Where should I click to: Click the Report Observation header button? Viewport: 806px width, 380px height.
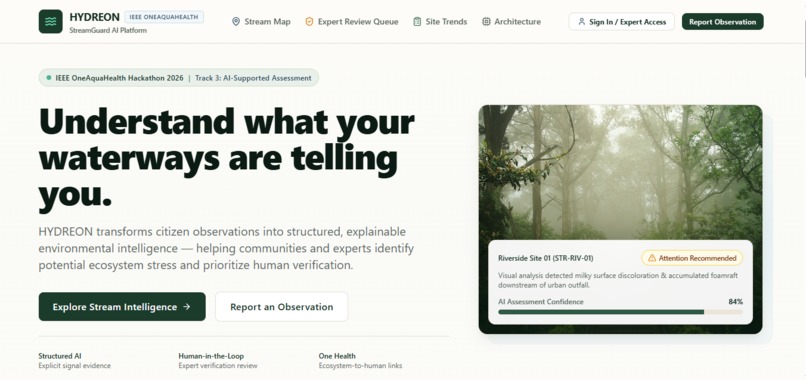pos(722,22)
